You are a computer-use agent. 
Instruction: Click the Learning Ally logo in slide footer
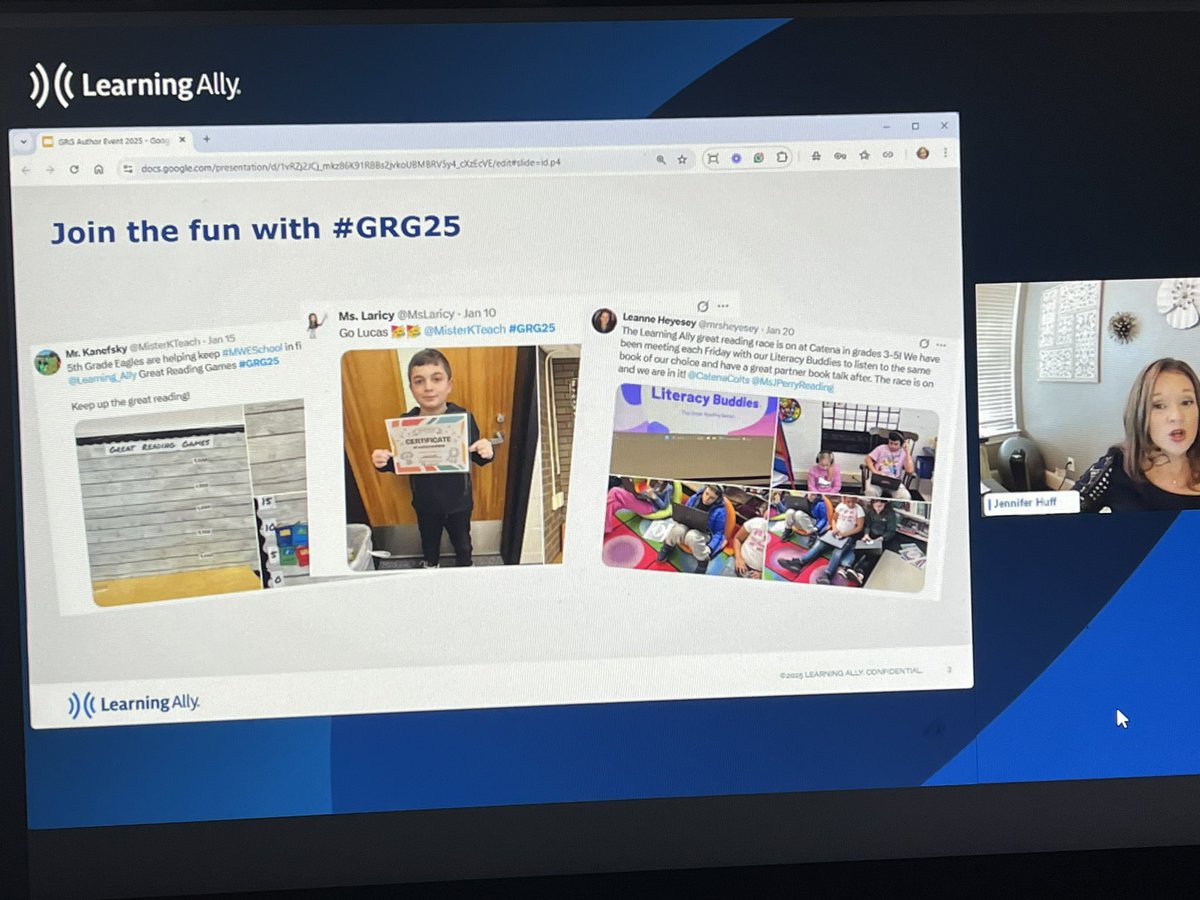tap(134, 704)
